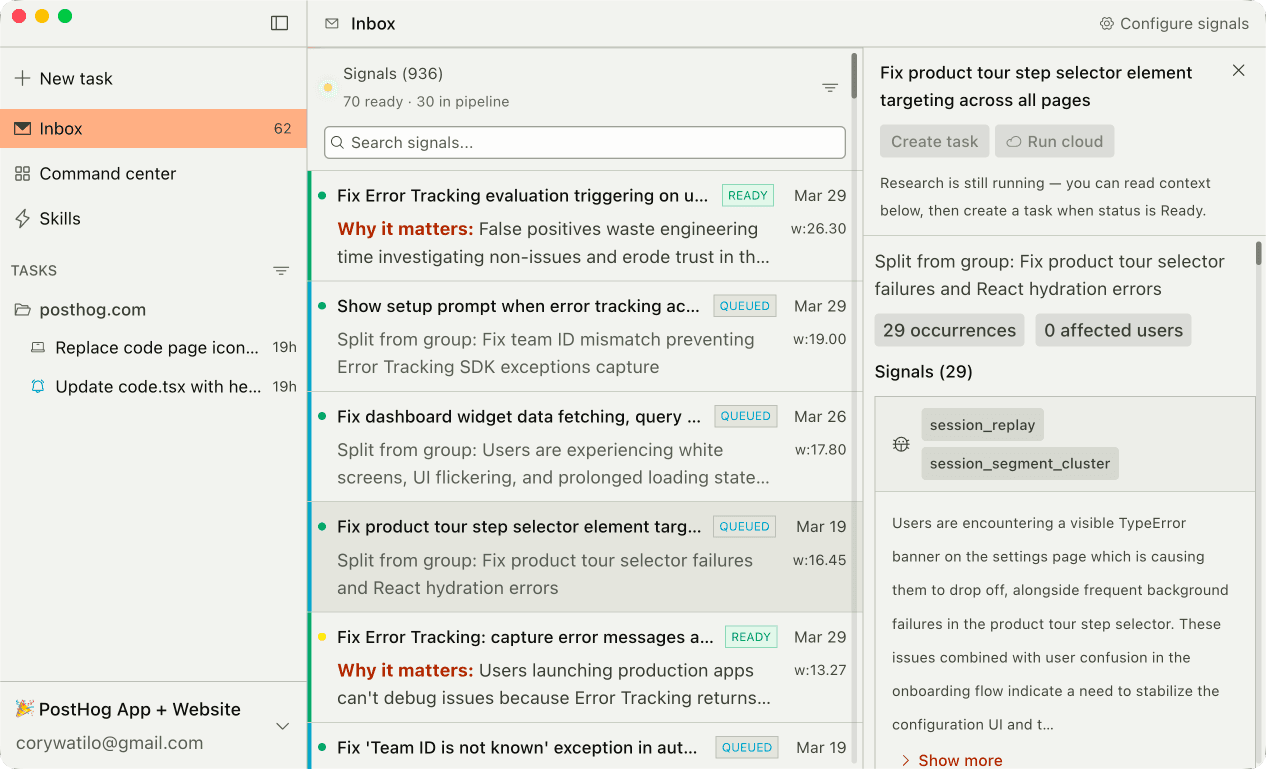Click the signals pipeline status dot icon
Screen dimensions: 1266x769
327,87
